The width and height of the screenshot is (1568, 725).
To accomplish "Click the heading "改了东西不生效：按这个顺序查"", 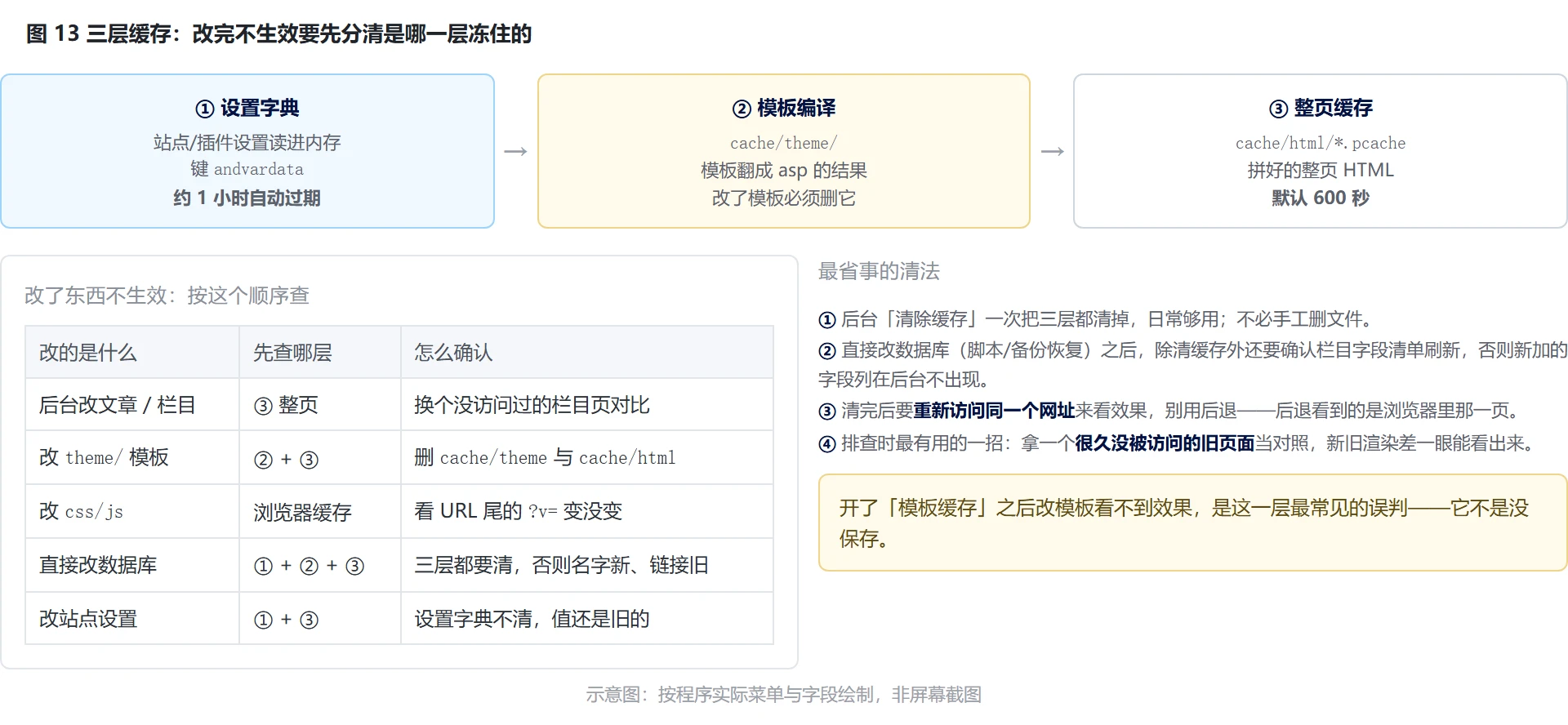I will coord(167,295).
